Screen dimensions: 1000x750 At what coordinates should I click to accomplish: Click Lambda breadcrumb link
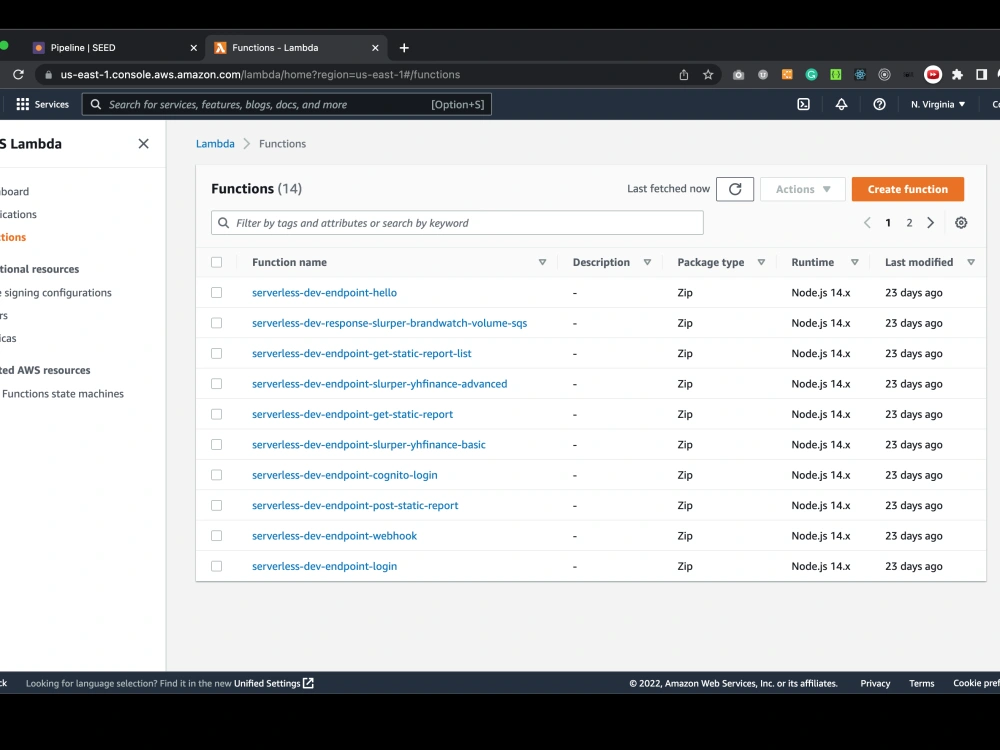215,144
